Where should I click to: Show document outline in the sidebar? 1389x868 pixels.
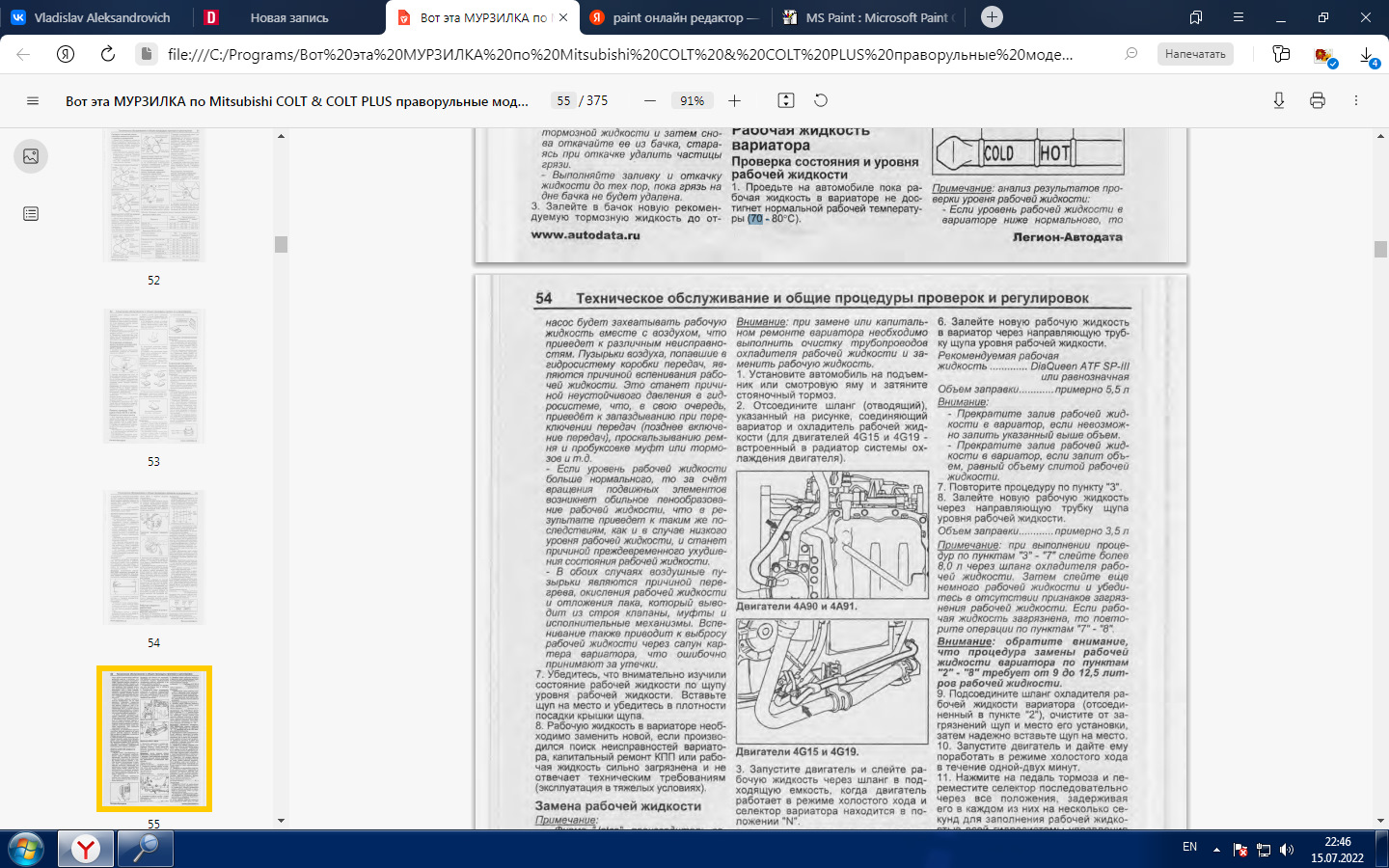(31, 213)
